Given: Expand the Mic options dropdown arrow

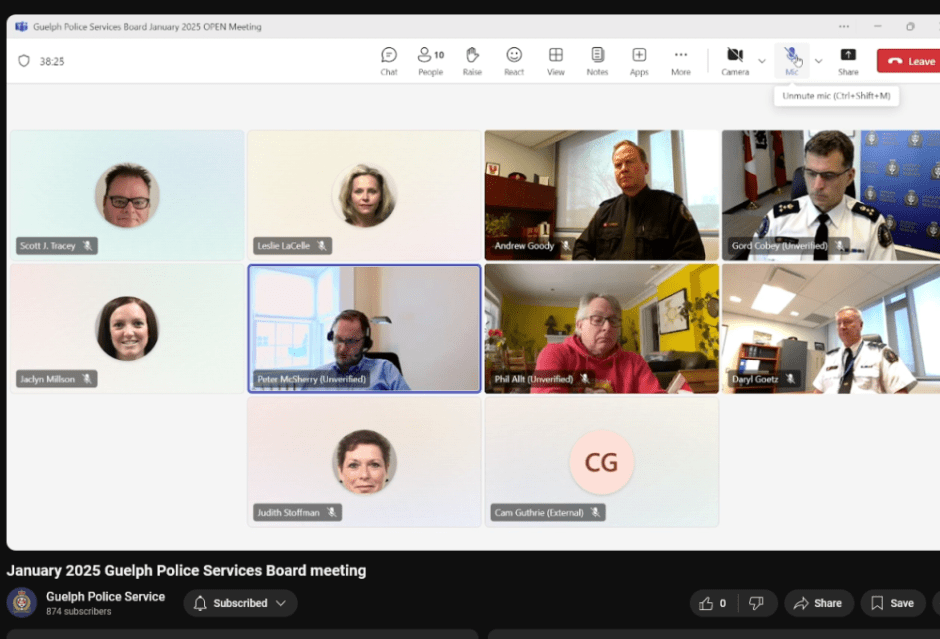Looking at the screenshot, I should 818,61.
